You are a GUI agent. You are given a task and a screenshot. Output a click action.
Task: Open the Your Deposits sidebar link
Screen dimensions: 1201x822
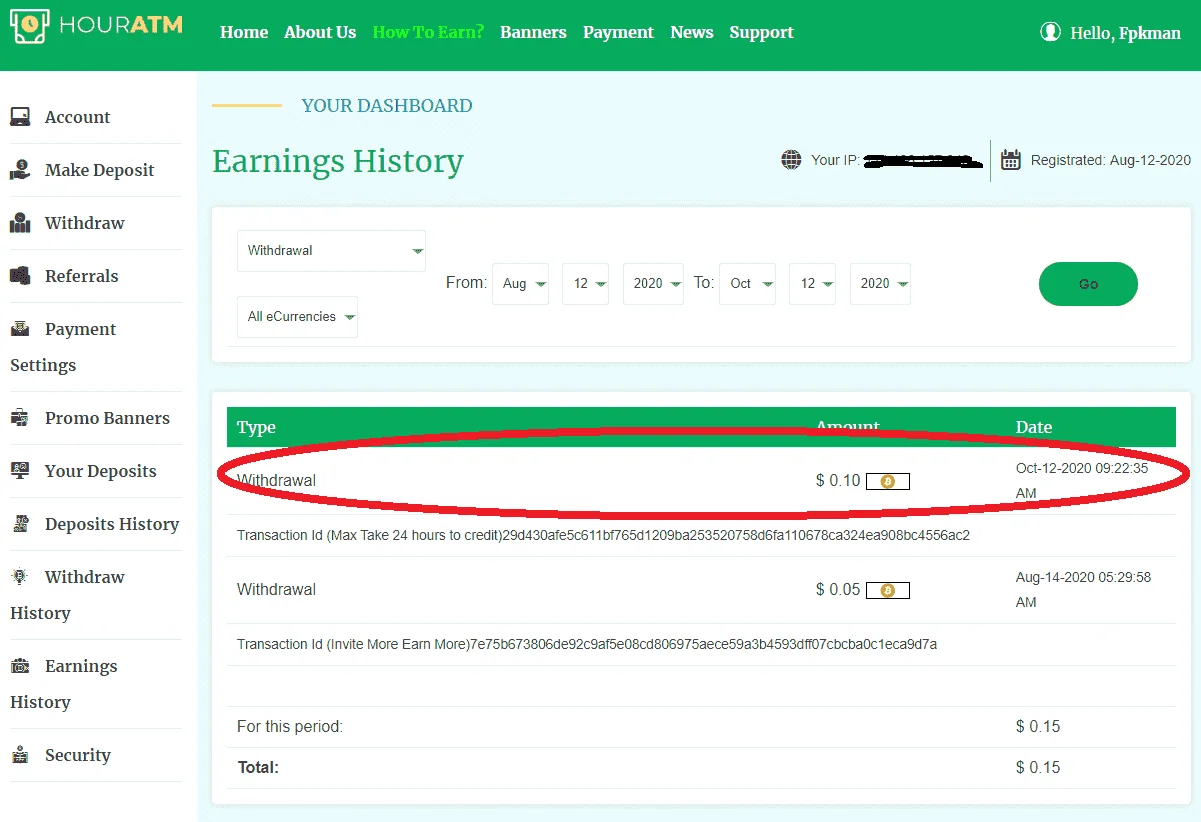[101, 471]
